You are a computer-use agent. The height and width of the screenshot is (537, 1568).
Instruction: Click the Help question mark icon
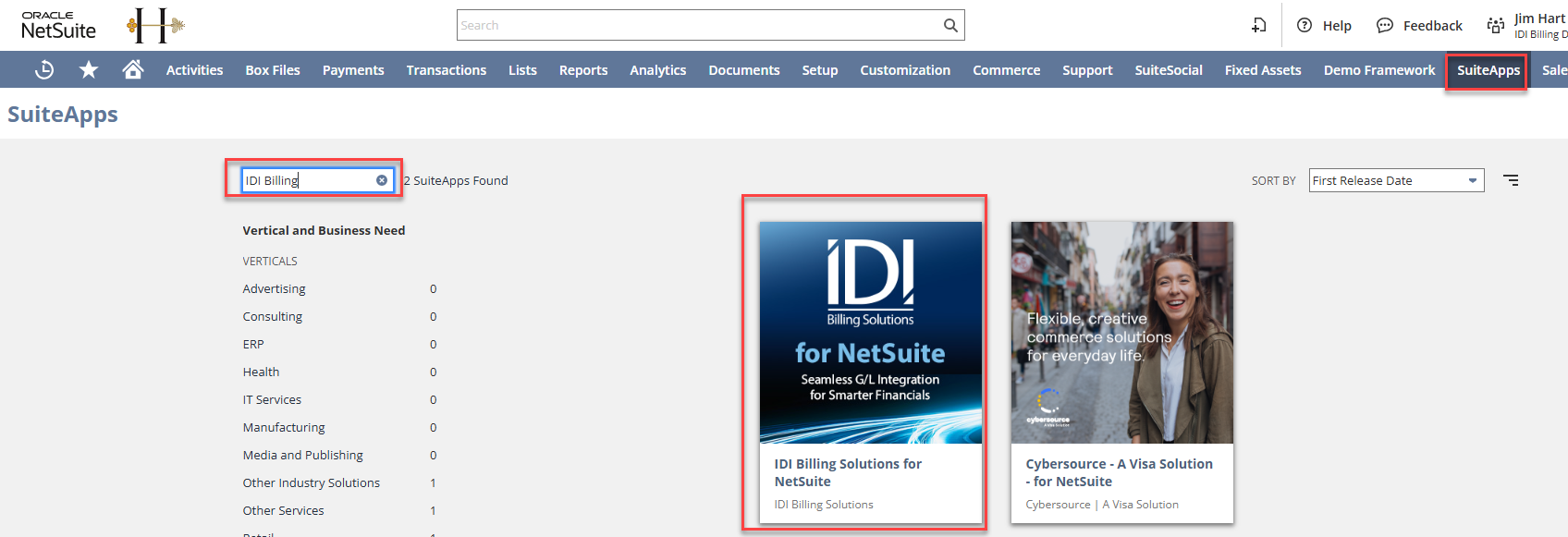point(1305,25)
